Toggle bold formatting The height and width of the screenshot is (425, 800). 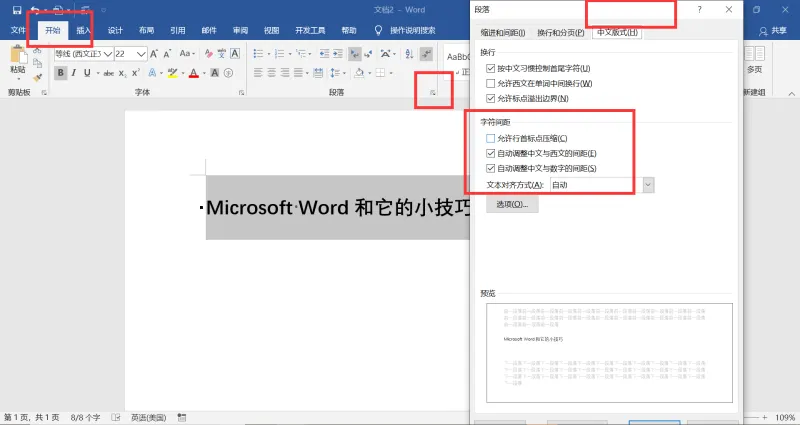point(61,73)
